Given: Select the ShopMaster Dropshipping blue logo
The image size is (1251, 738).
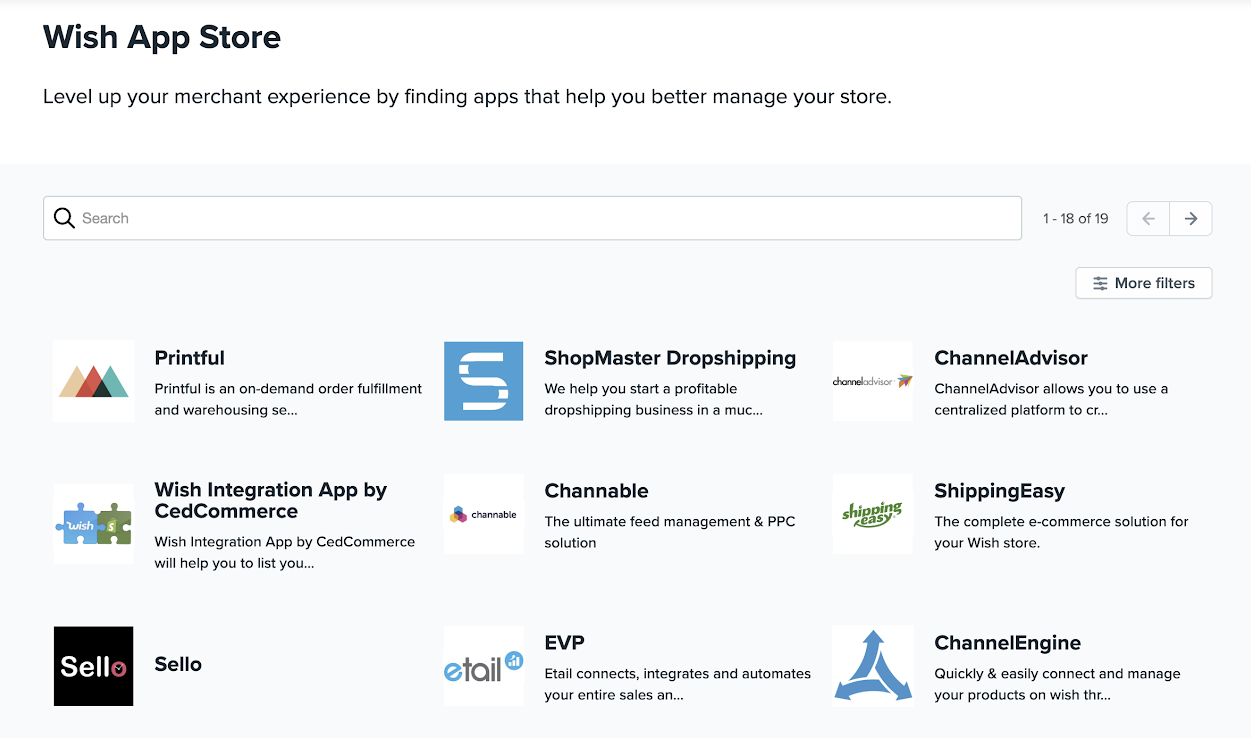Looking at the screenshot, I should [x=483, y=381].
